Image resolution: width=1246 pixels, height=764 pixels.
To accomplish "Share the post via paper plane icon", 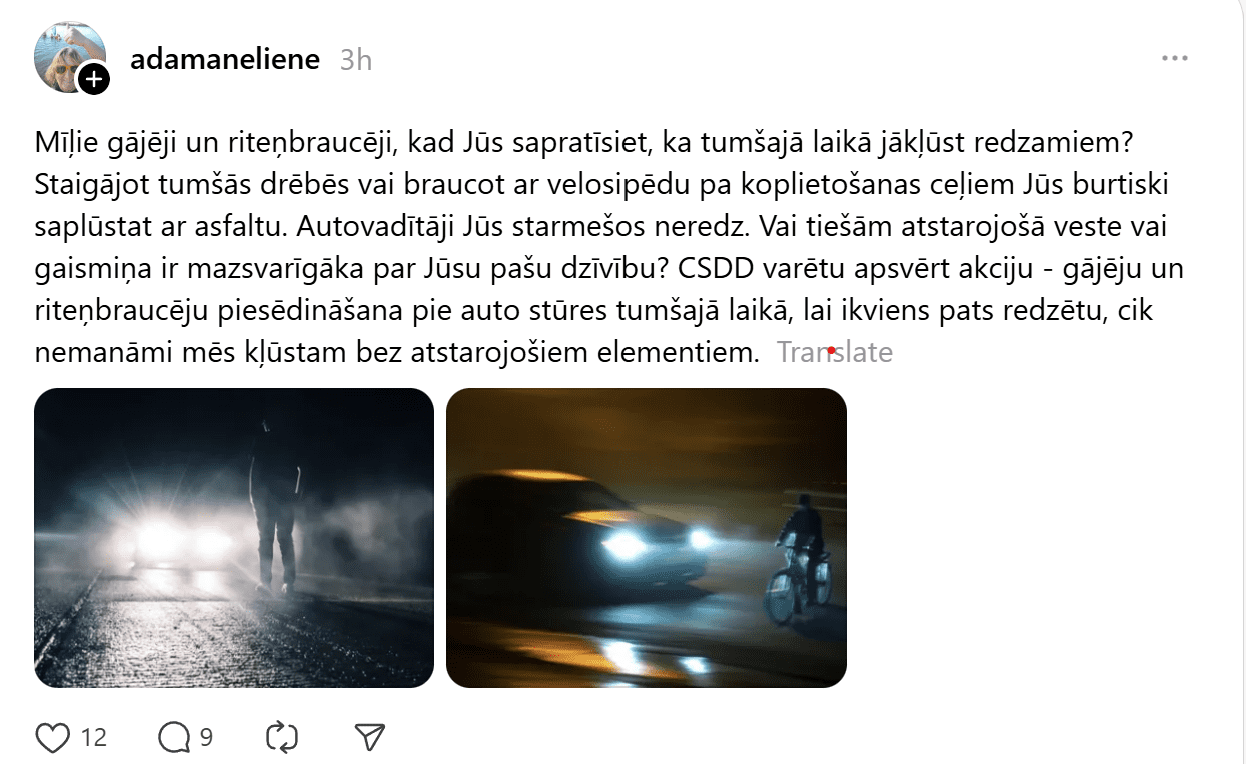I will tap(370, 738).
